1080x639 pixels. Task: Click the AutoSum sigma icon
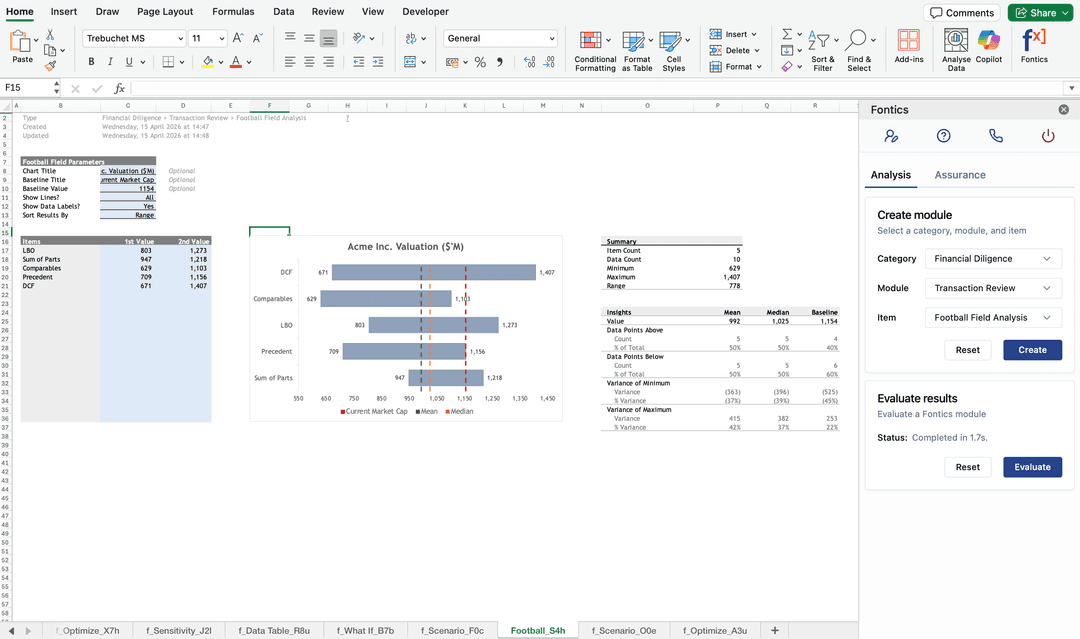point(787,34)
